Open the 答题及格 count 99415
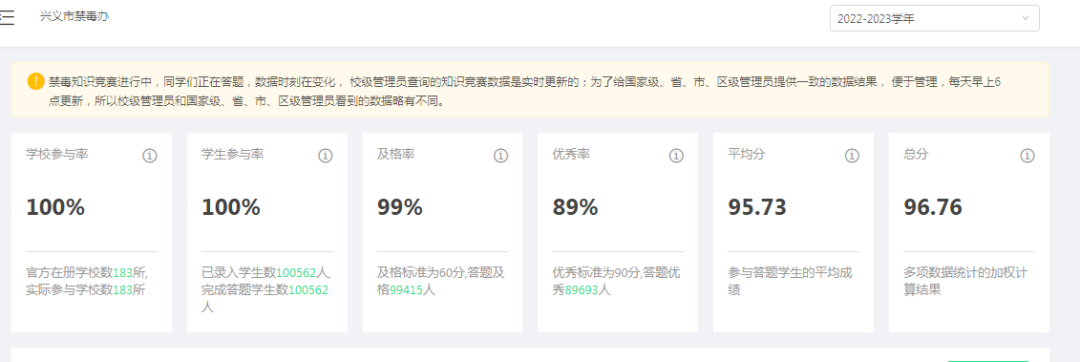1080x362 pixels. click(x=406, y=290)
